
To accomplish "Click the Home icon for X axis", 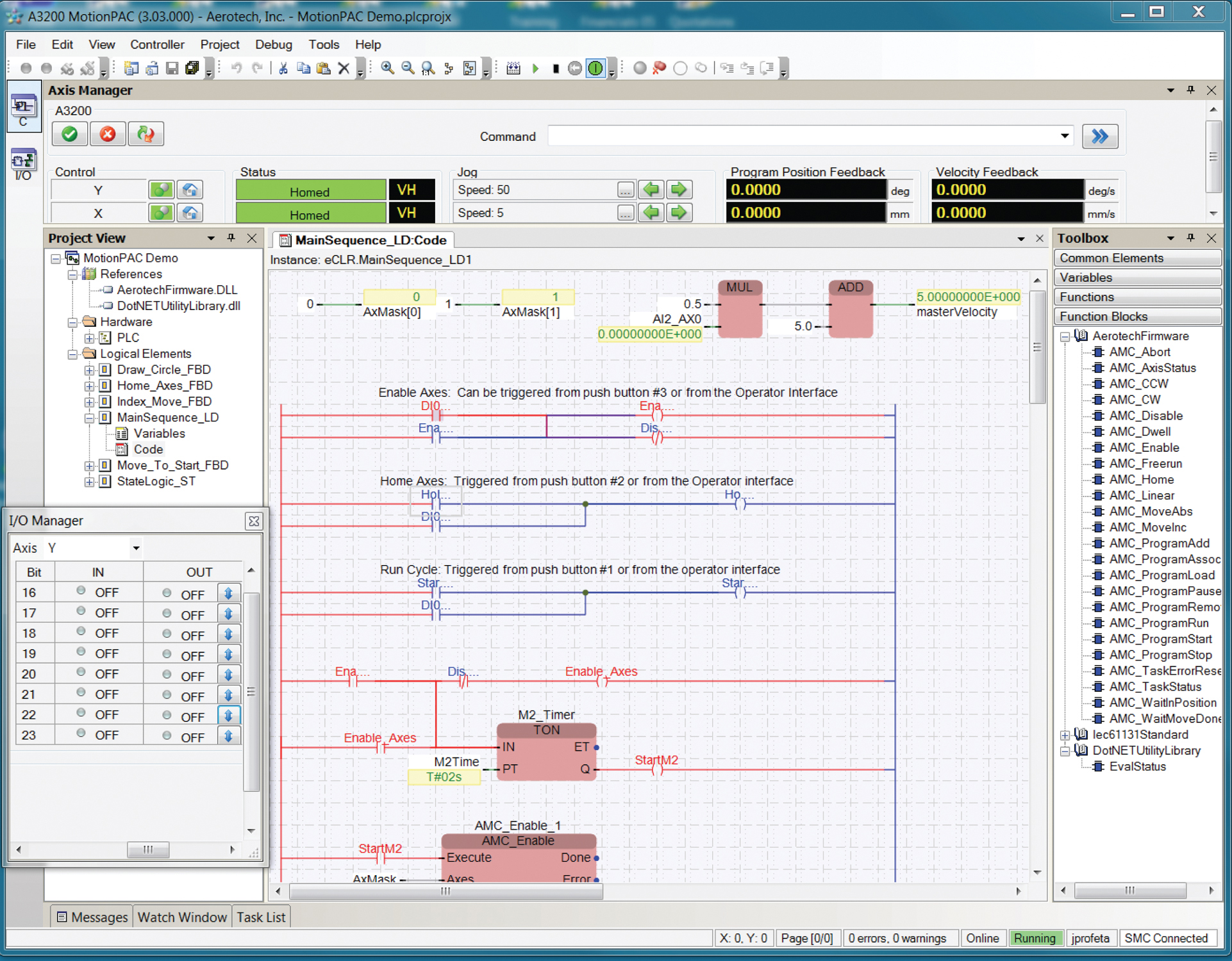I will point(190,213).
